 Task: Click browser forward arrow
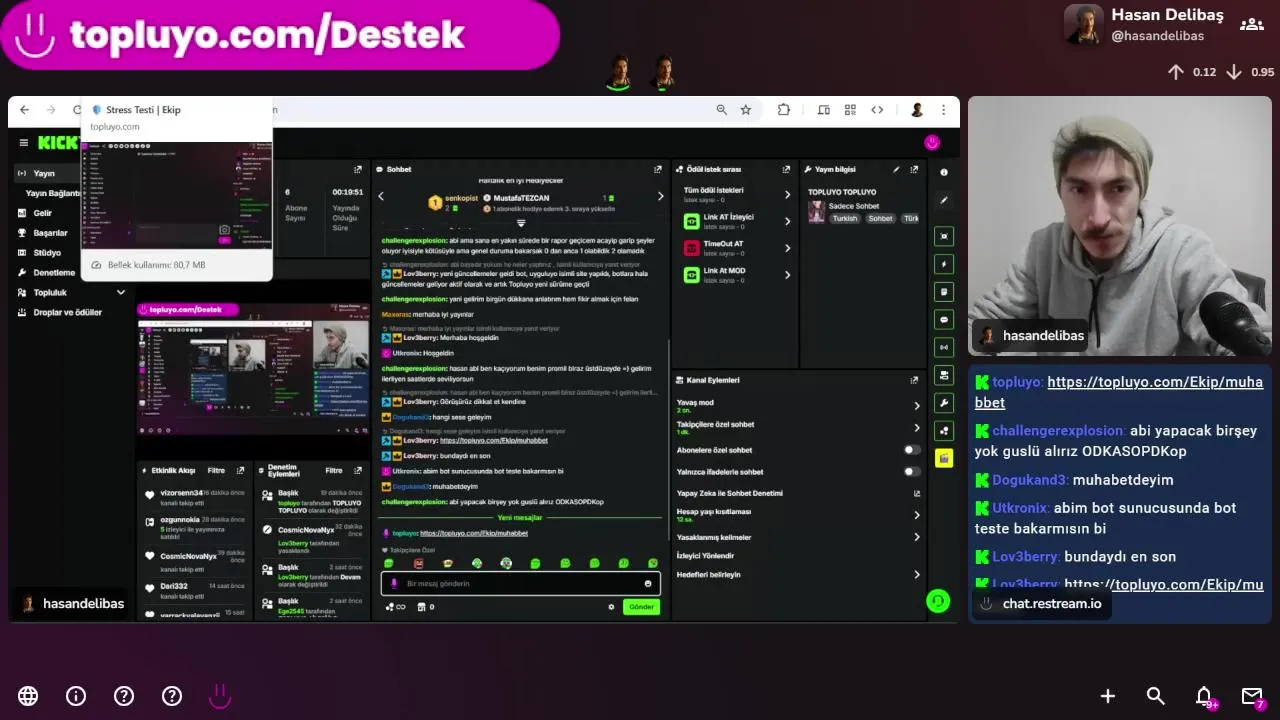(52, 110)
